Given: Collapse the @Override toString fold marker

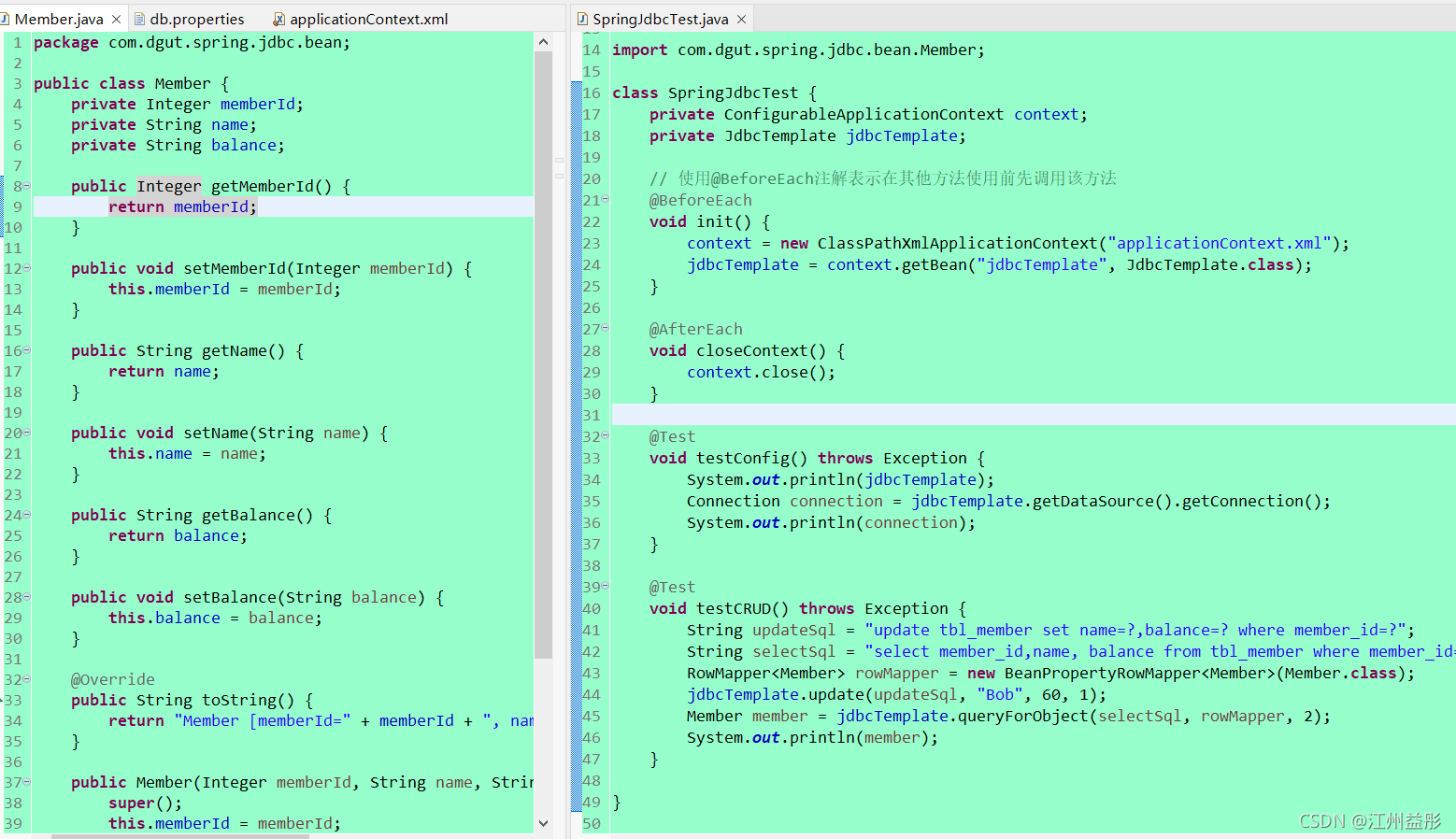Looking at the screenshot, I should pyautogui.click(x=27, y=679).
